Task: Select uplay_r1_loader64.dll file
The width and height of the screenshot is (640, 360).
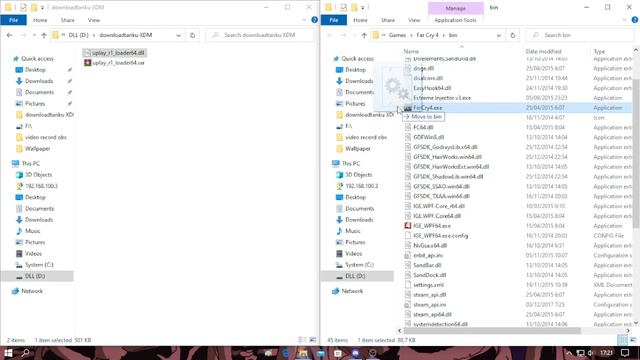Action: 115,53
